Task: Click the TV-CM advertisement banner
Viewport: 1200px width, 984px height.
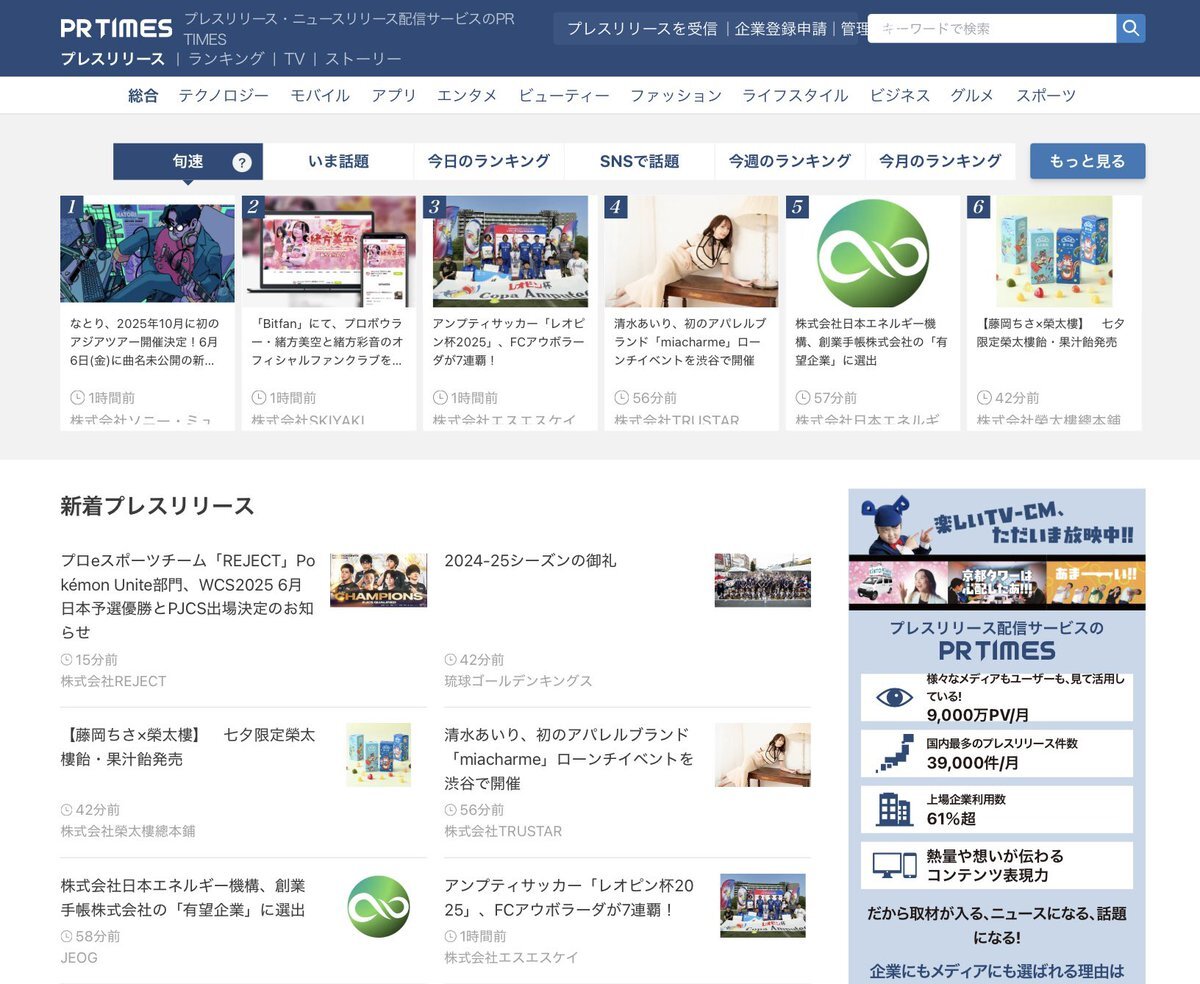Action: pos(997,549)
